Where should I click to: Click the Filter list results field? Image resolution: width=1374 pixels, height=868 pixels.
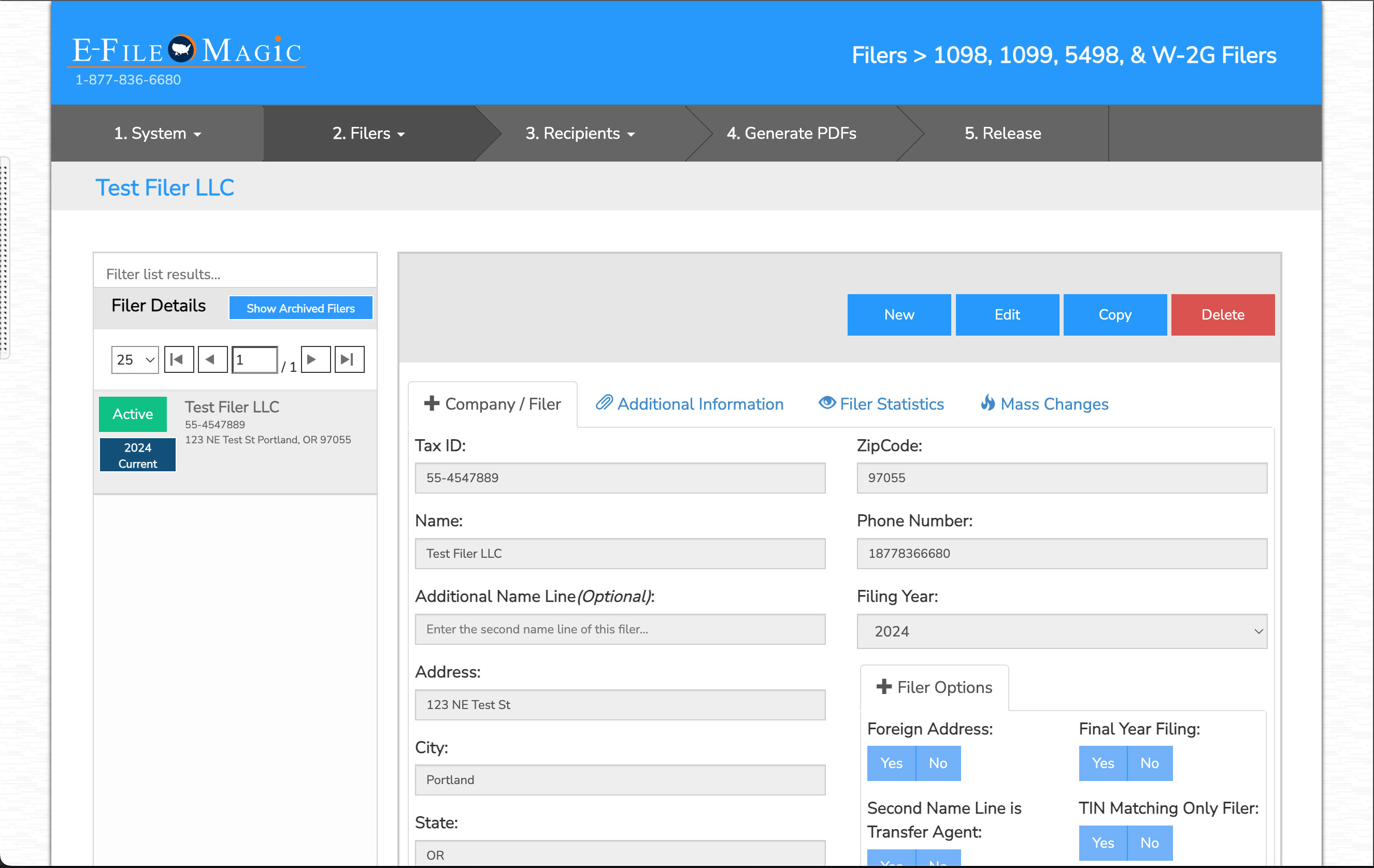tap(235, 274)
